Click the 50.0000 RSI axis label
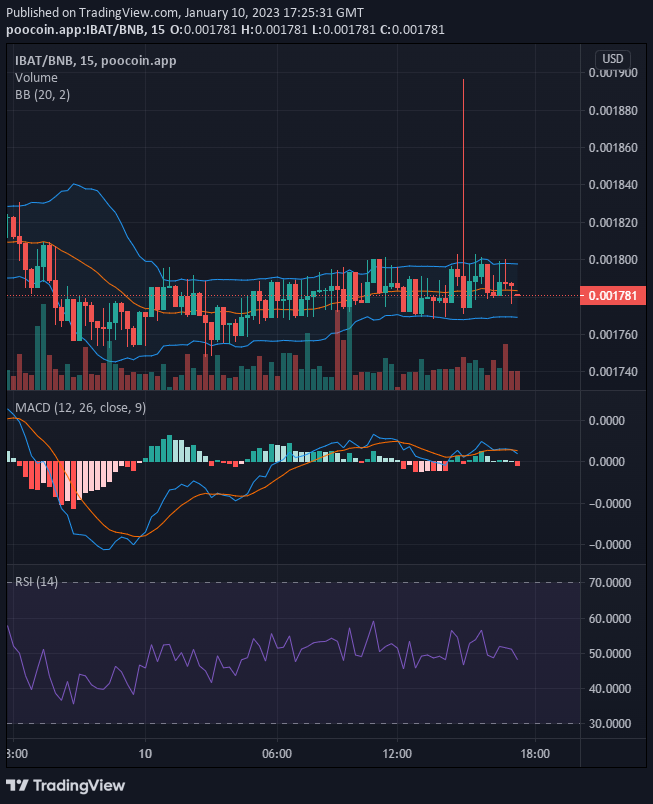 609,654
